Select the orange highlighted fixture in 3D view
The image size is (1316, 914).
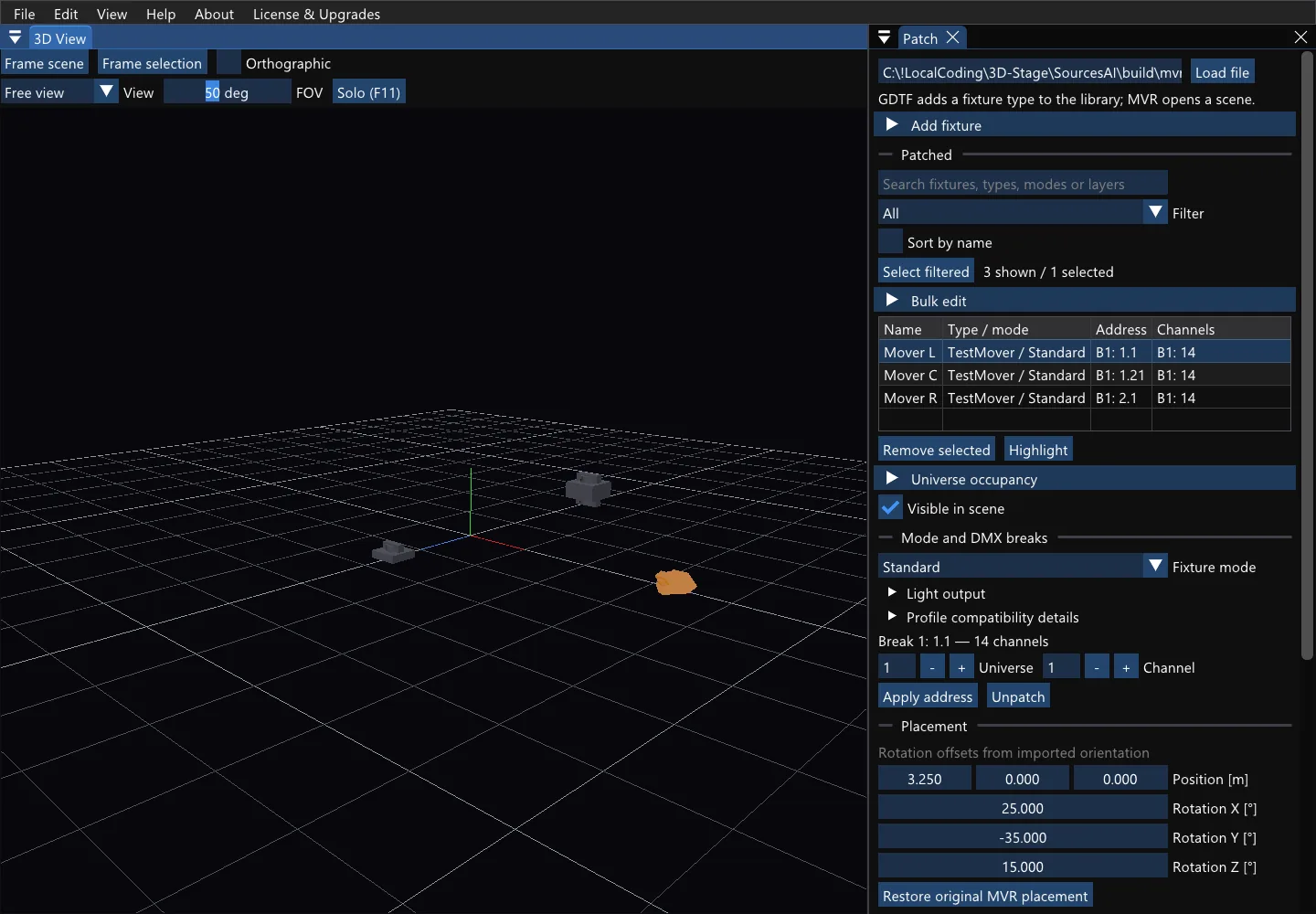tap(675, 582)
